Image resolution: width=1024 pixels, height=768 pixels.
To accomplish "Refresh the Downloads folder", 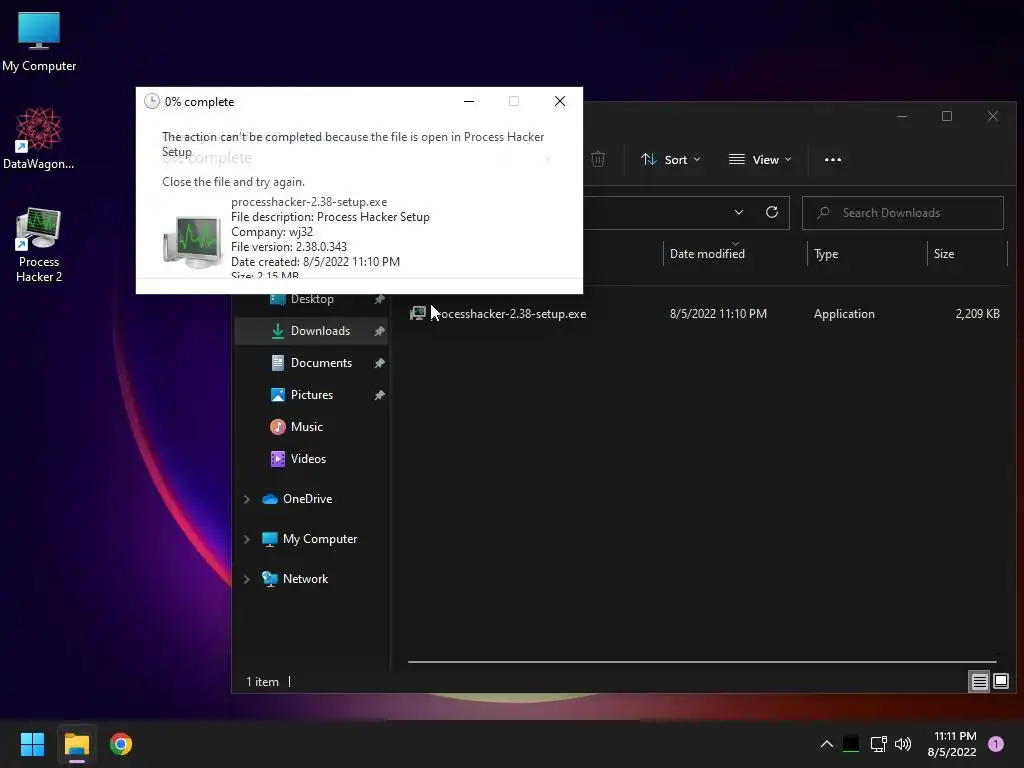I will [772, 212].
